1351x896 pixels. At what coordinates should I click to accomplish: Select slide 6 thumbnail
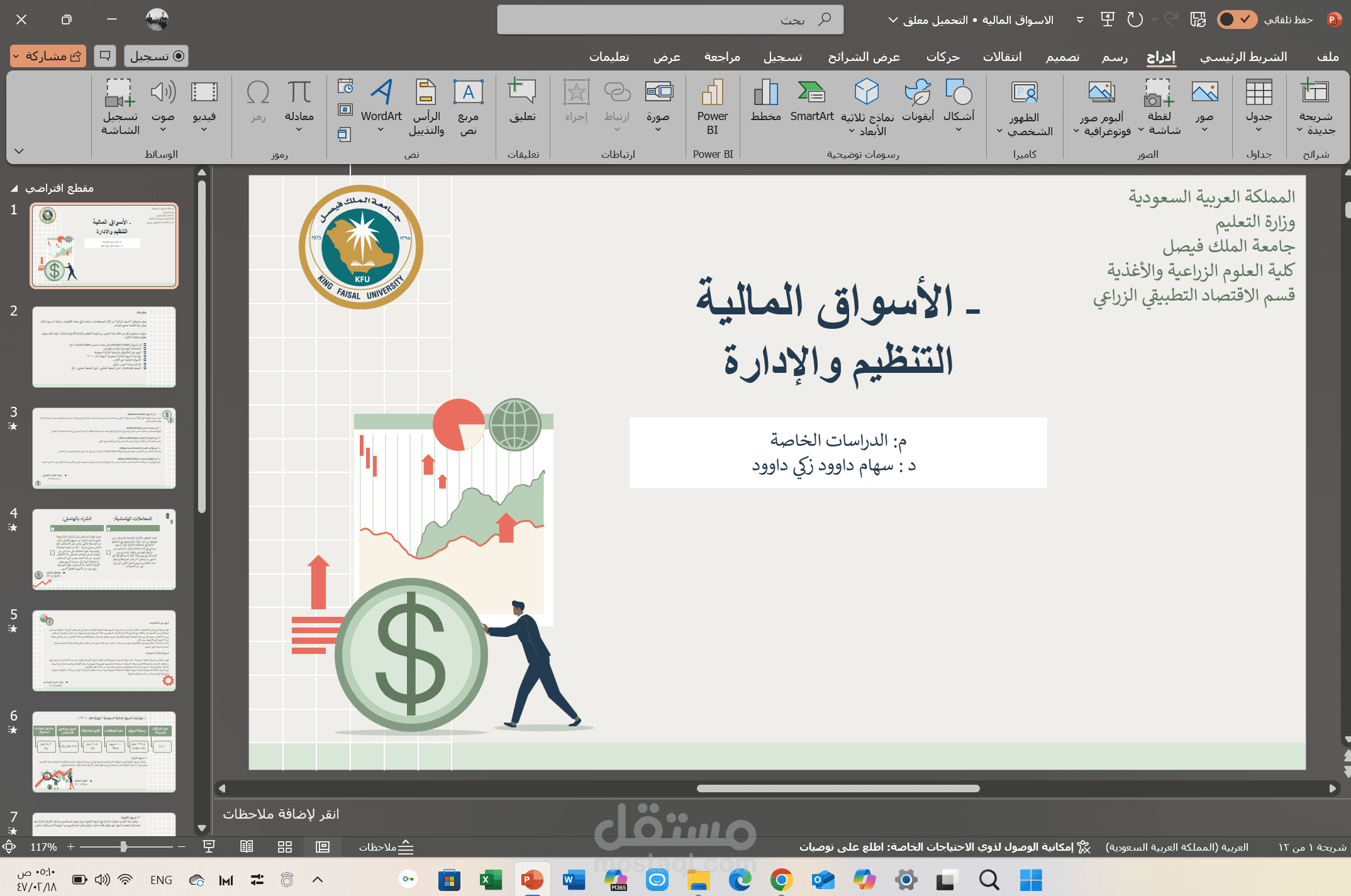pyautogui.click(x=104, y=751)
